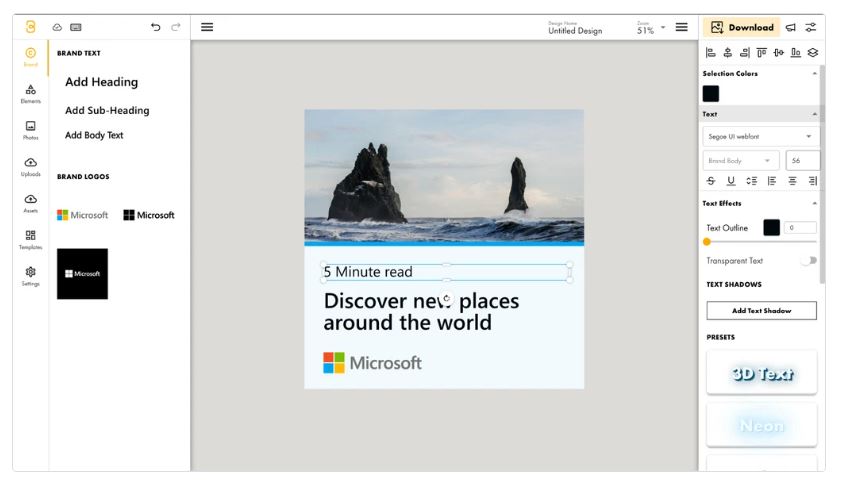Open the adjustment sliders settings icon

[811, 27]
